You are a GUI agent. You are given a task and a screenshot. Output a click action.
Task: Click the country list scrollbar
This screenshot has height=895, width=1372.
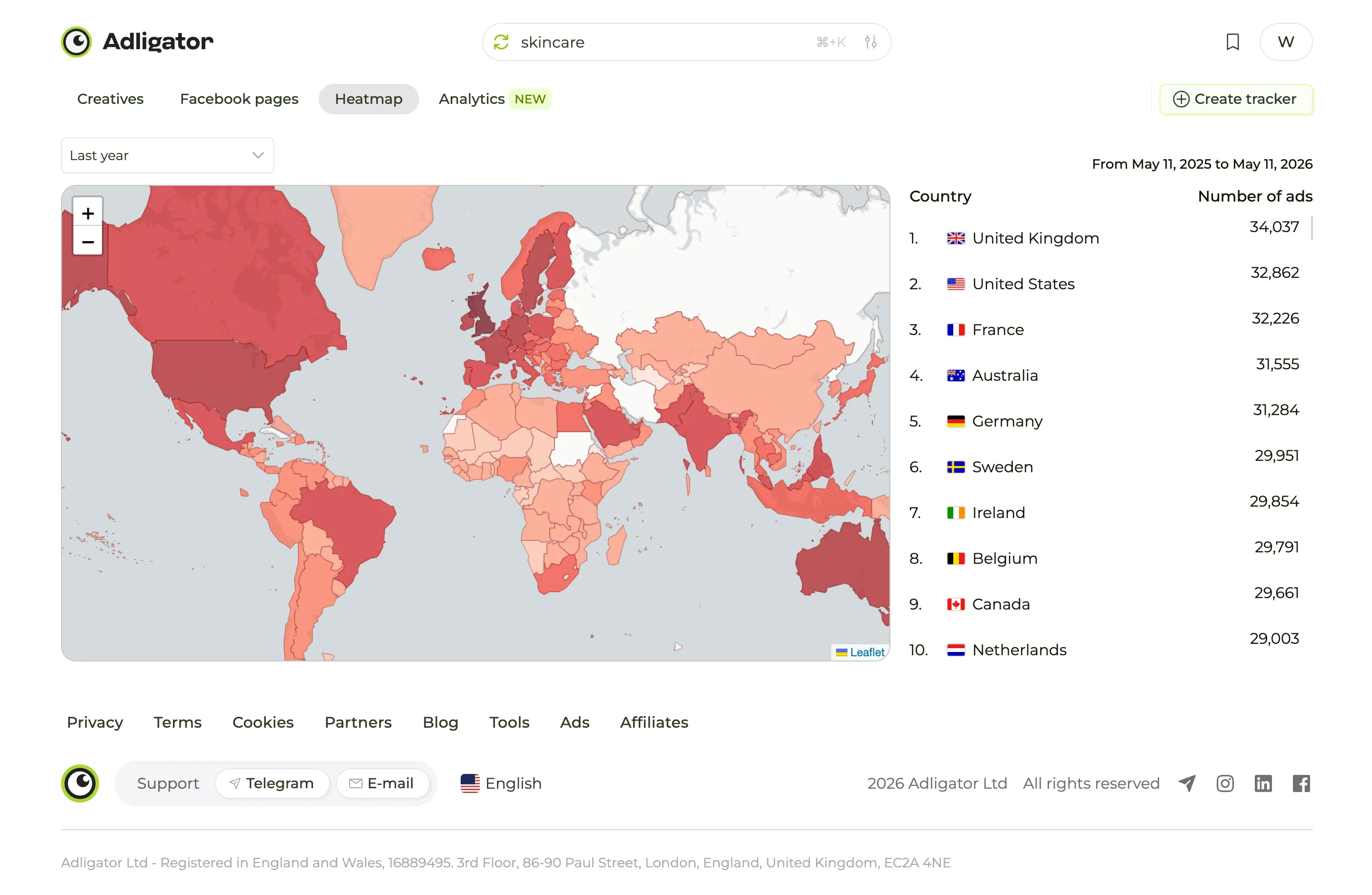pos(1311,227)
